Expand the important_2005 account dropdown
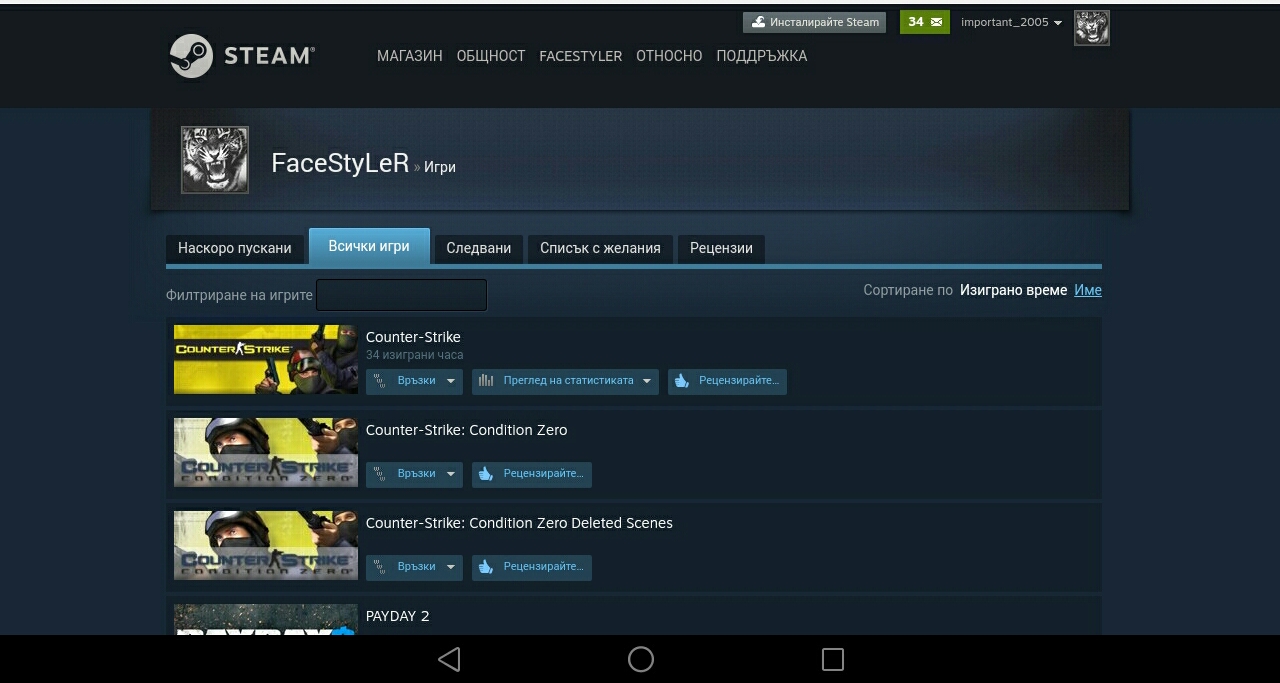The image size is (1280, 683). click(x=1011, y=22)
